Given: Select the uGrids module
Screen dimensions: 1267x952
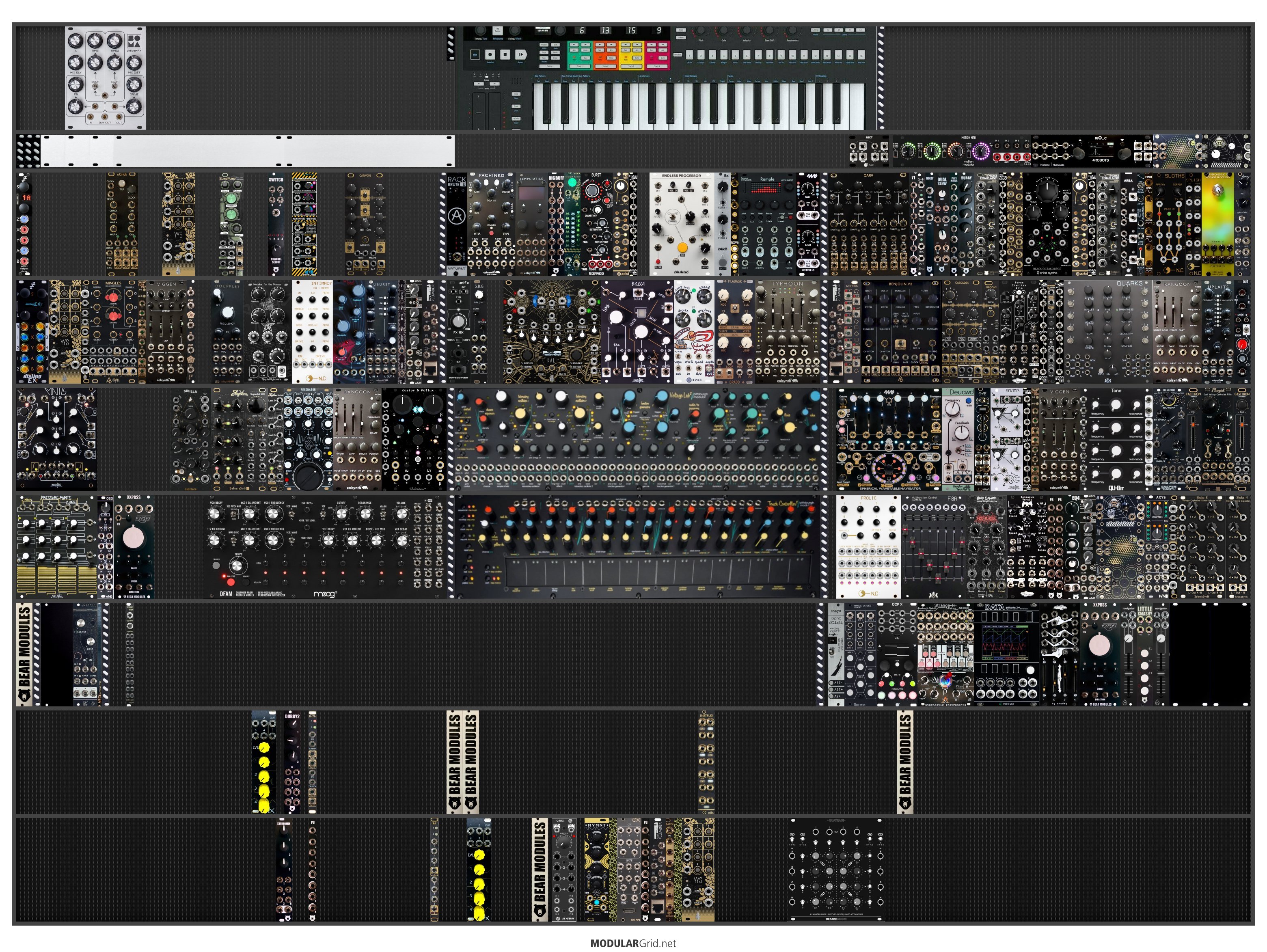Looking at the screenshot, I should (121, 224).
